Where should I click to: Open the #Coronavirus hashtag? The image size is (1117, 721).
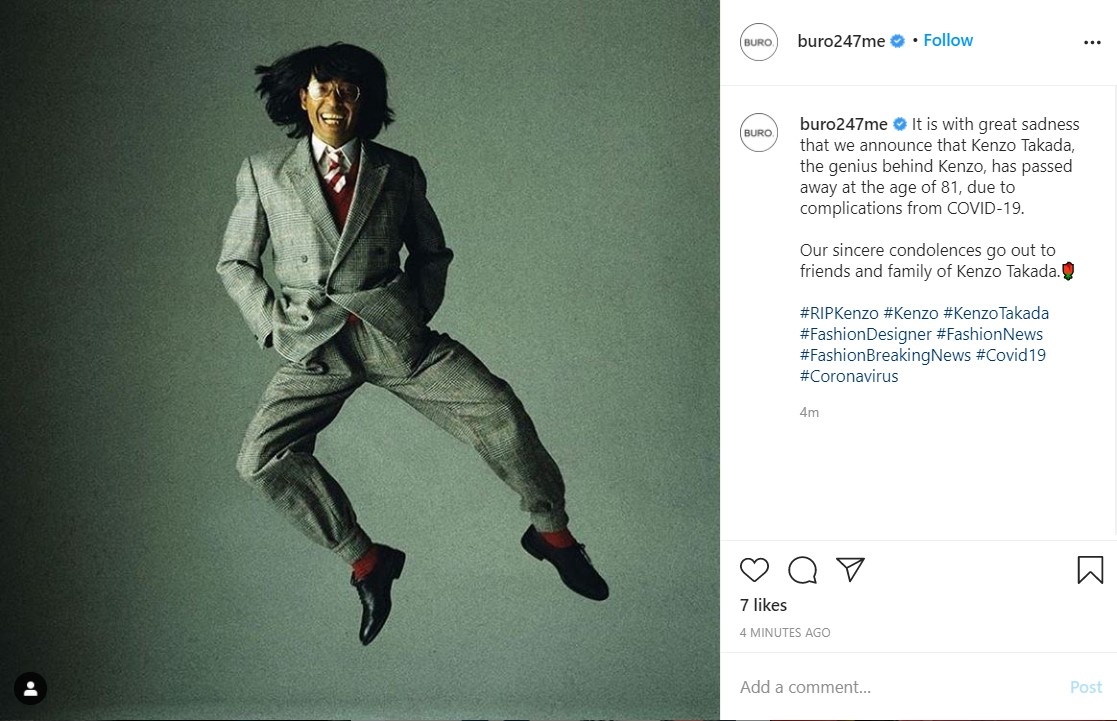(849, 376)
